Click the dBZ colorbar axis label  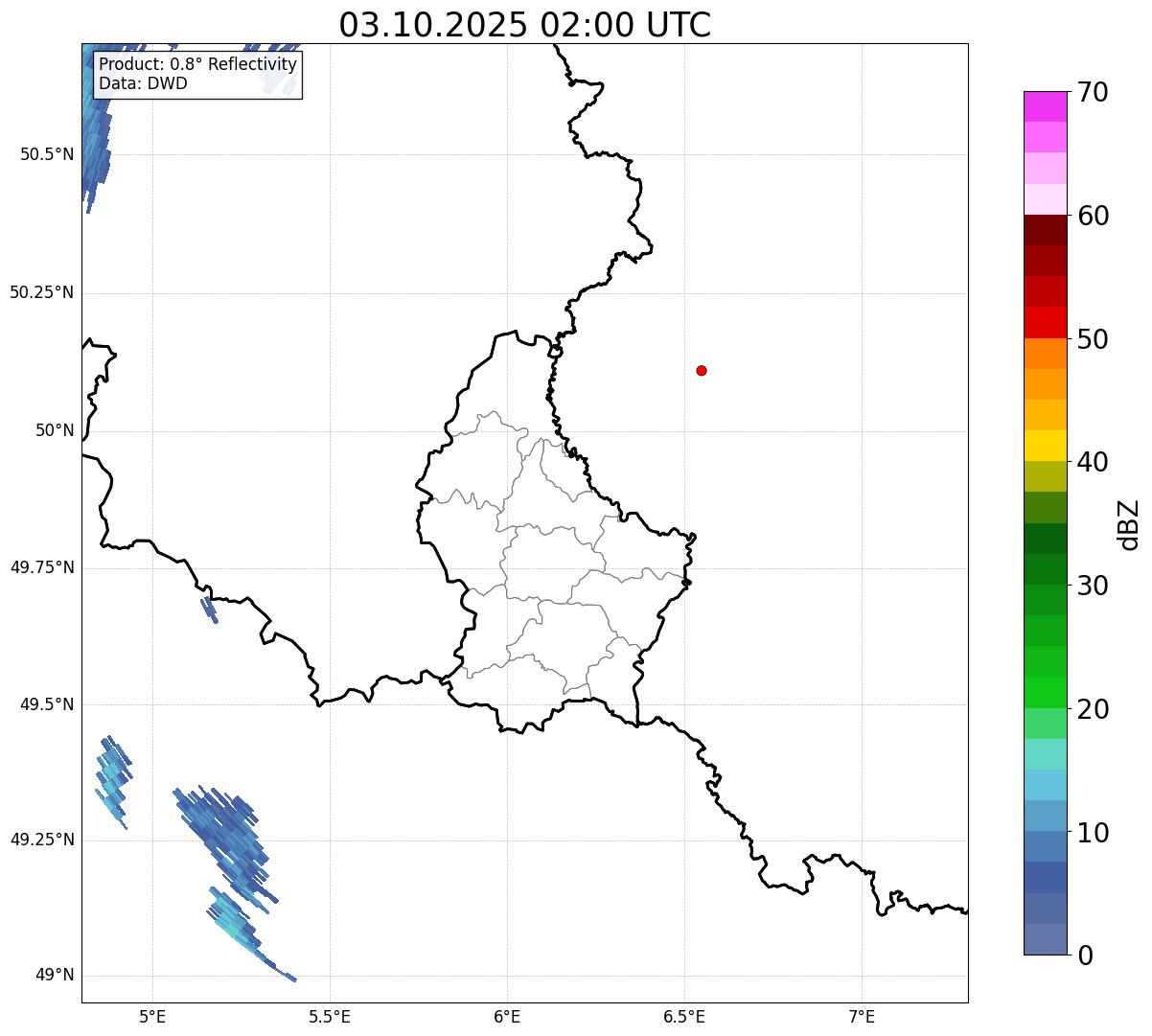(x=1129, y=524)
